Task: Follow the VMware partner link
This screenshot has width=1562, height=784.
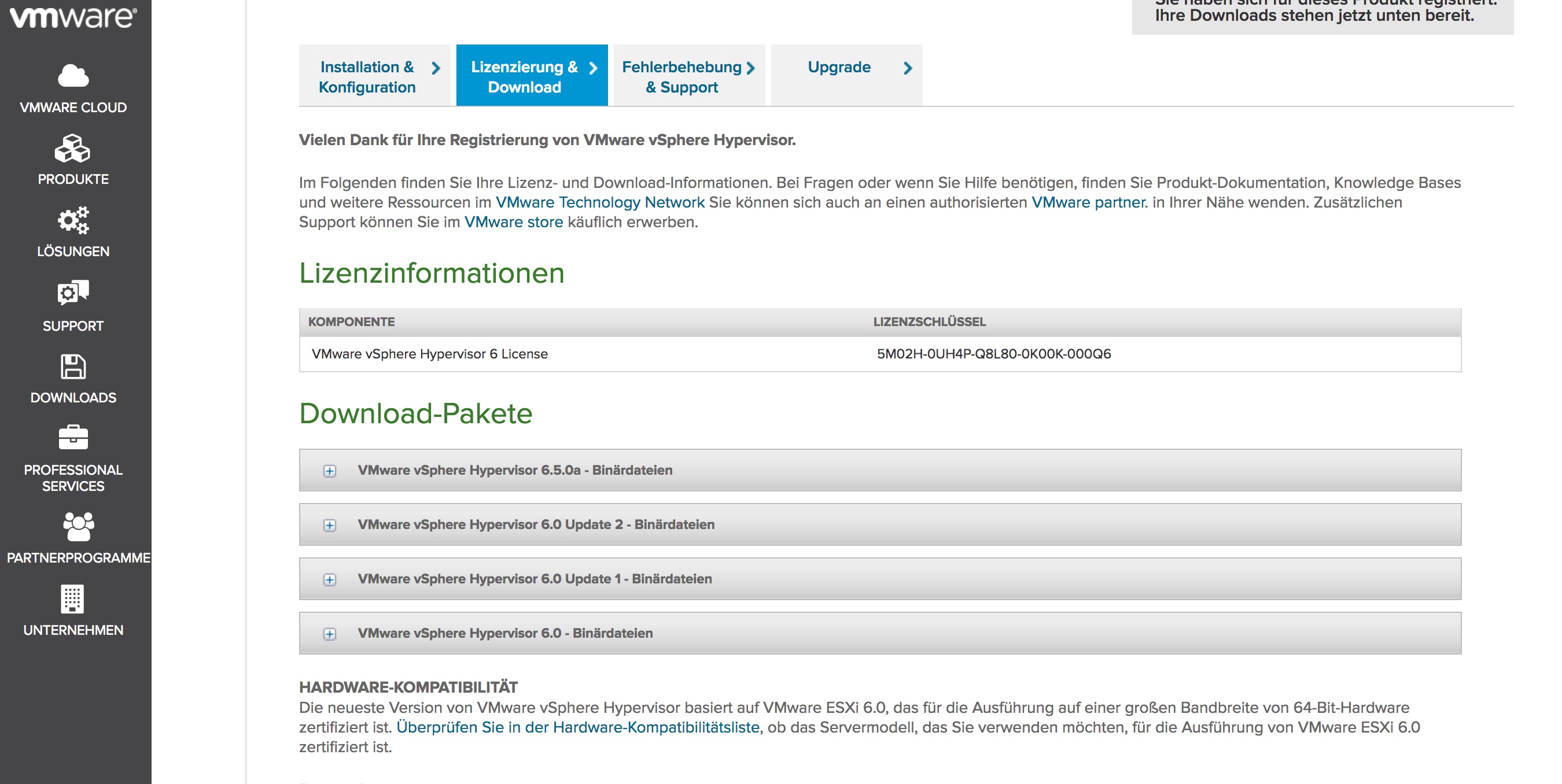Action: 1088,202
